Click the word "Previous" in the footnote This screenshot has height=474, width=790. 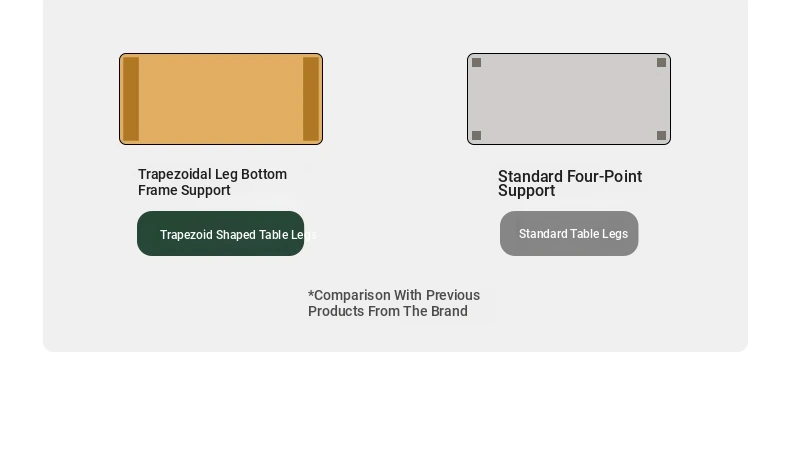click(453, 295)
